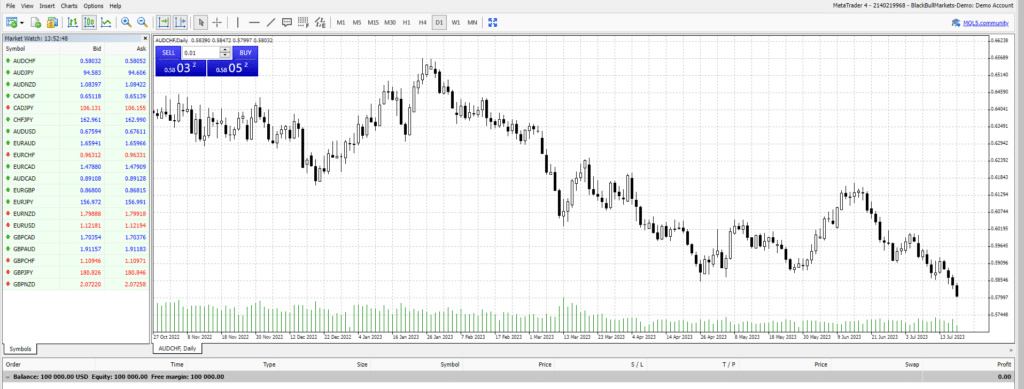Image resolution: width=1024 pixels, height=389 pixels.
Task: Set timeframe to M30
Action: click(x=390, y=22)
